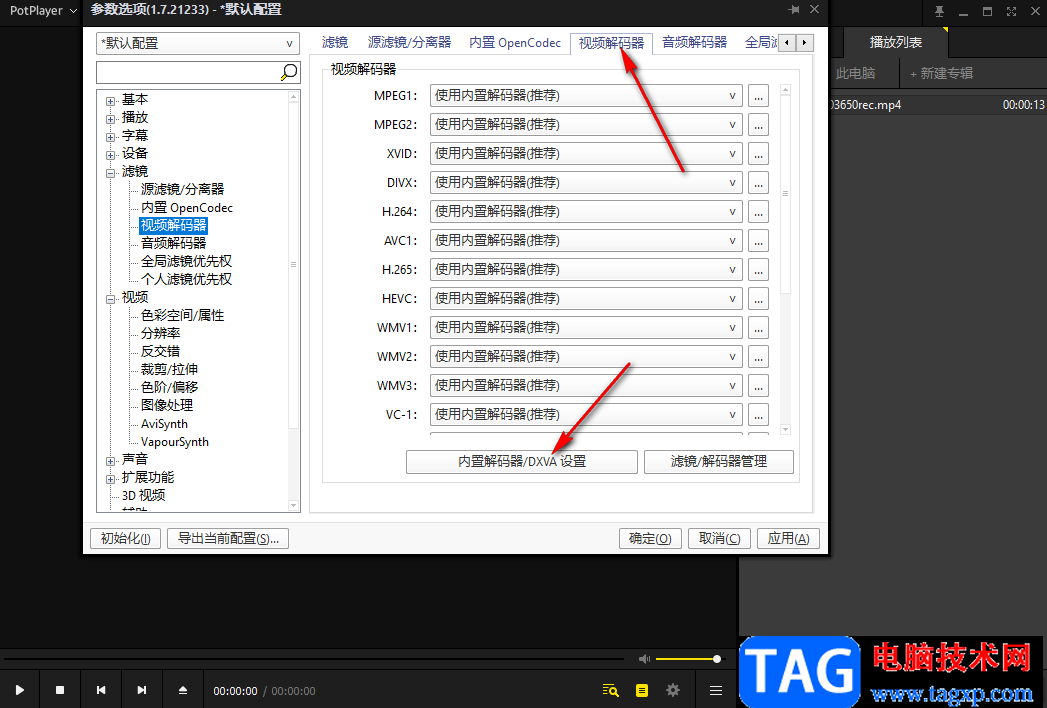Click the PotPlayer pin-on-top icon
Viewport: 1047px width, 708px height.
coord(939,11)
